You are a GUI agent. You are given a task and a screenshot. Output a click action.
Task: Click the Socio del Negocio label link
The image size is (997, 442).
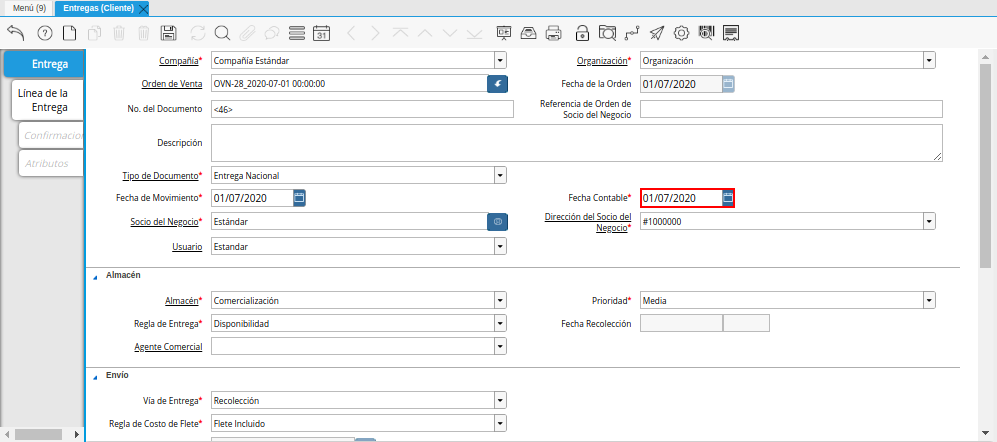coord(163,221)
